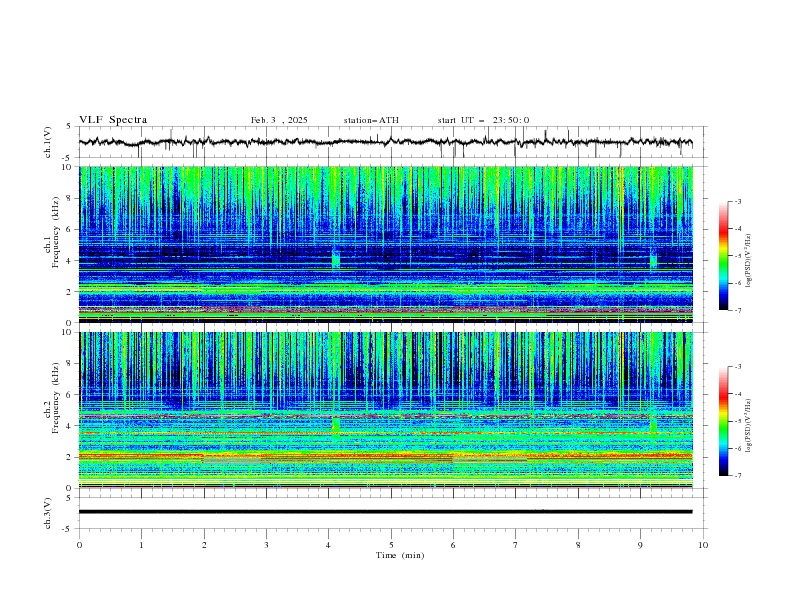Click the 2 minute tick on the time axis
Screen dimensions: 792x612
click(204, 545)
